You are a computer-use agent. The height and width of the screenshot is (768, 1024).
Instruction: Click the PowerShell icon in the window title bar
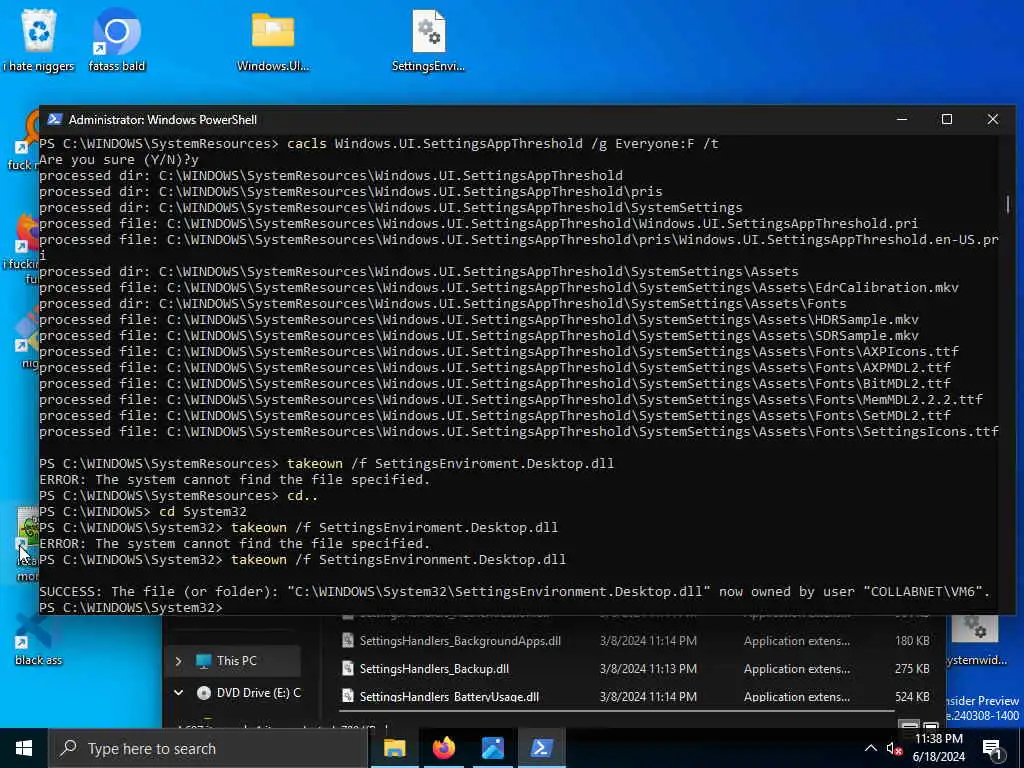coord(55,120)
